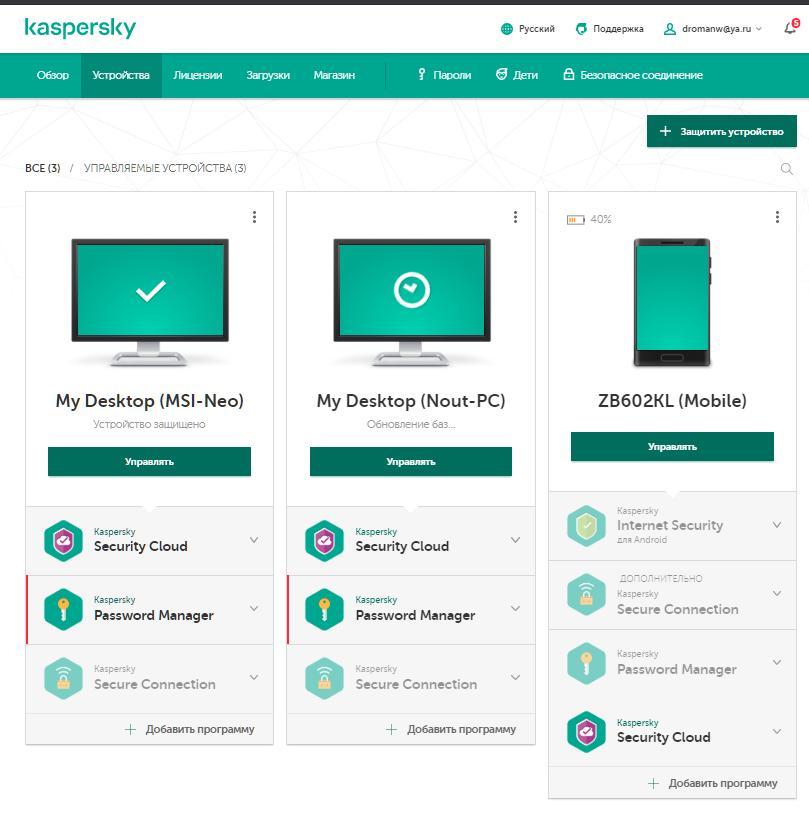Click Защитить устройство button
Image resolution: width=809 pixels, height=813 pixels.
point(721,131)
